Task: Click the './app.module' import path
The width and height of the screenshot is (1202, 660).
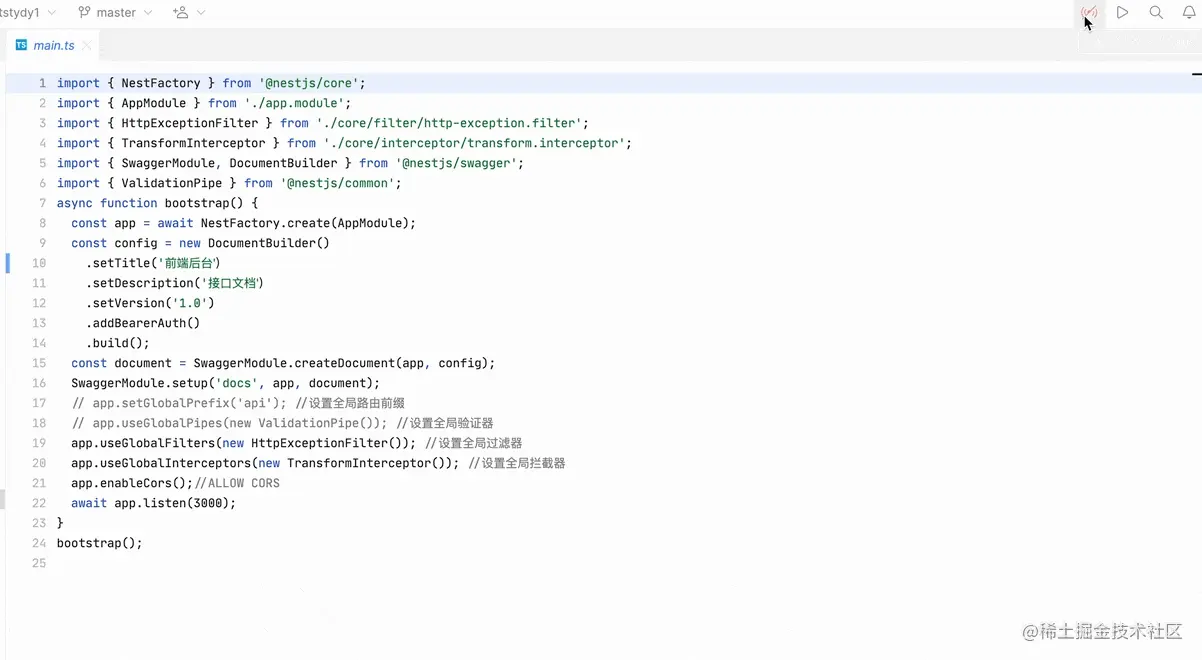Action: 294,103
